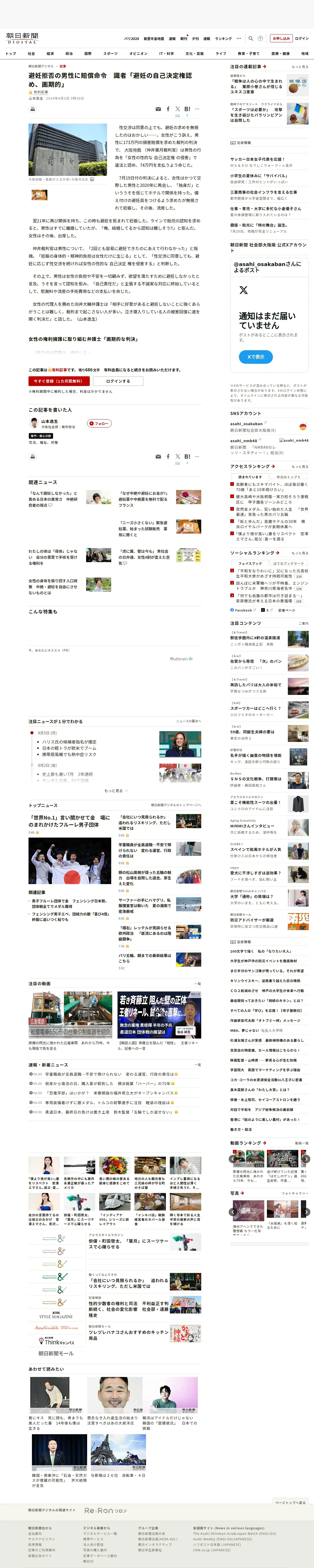Open ellipsis menu below author section

coord(197,456)
